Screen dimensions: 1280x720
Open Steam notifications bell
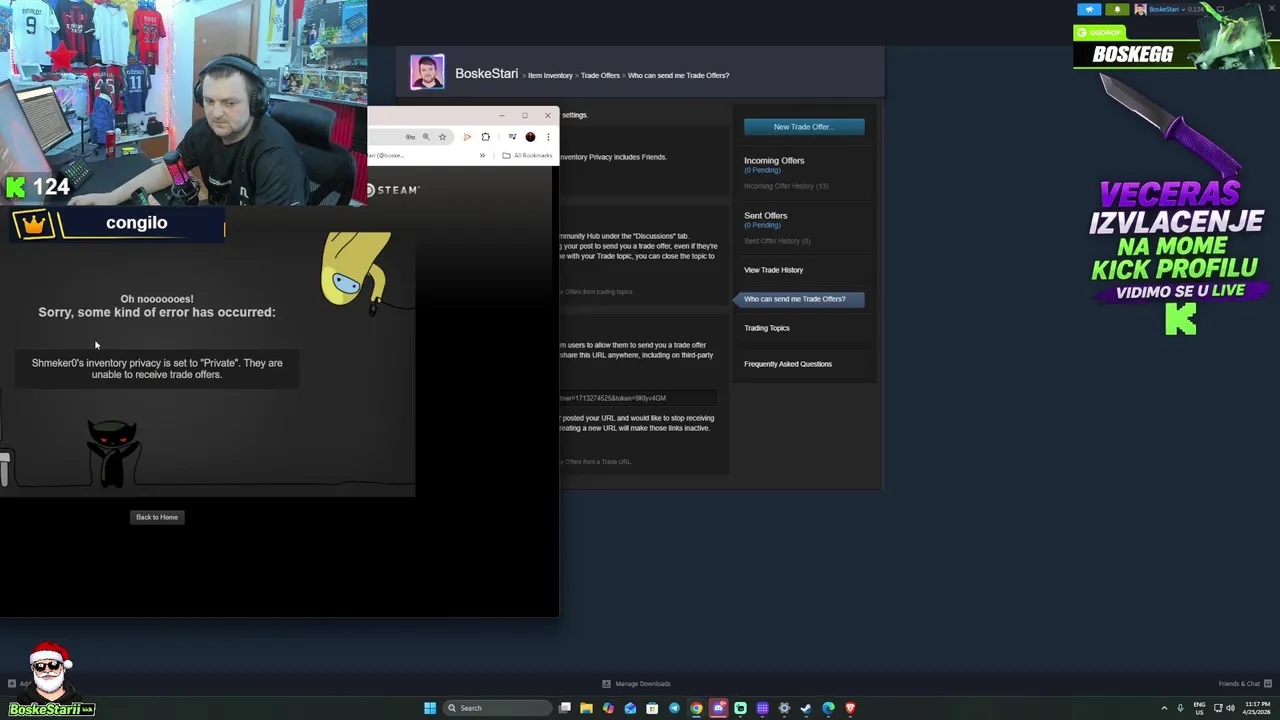(1117, 9)
